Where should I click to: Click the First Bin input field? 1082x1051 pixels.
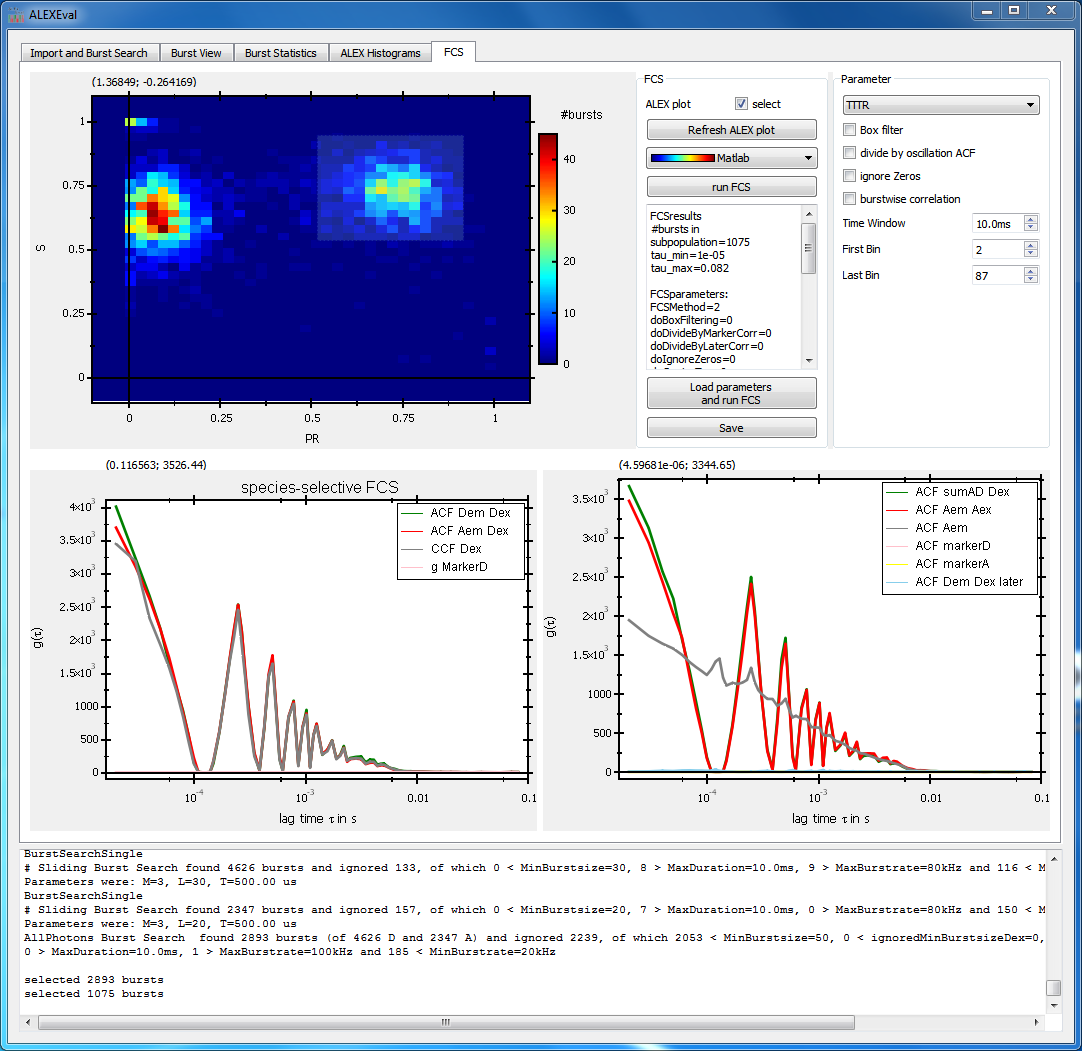(997, 250)
